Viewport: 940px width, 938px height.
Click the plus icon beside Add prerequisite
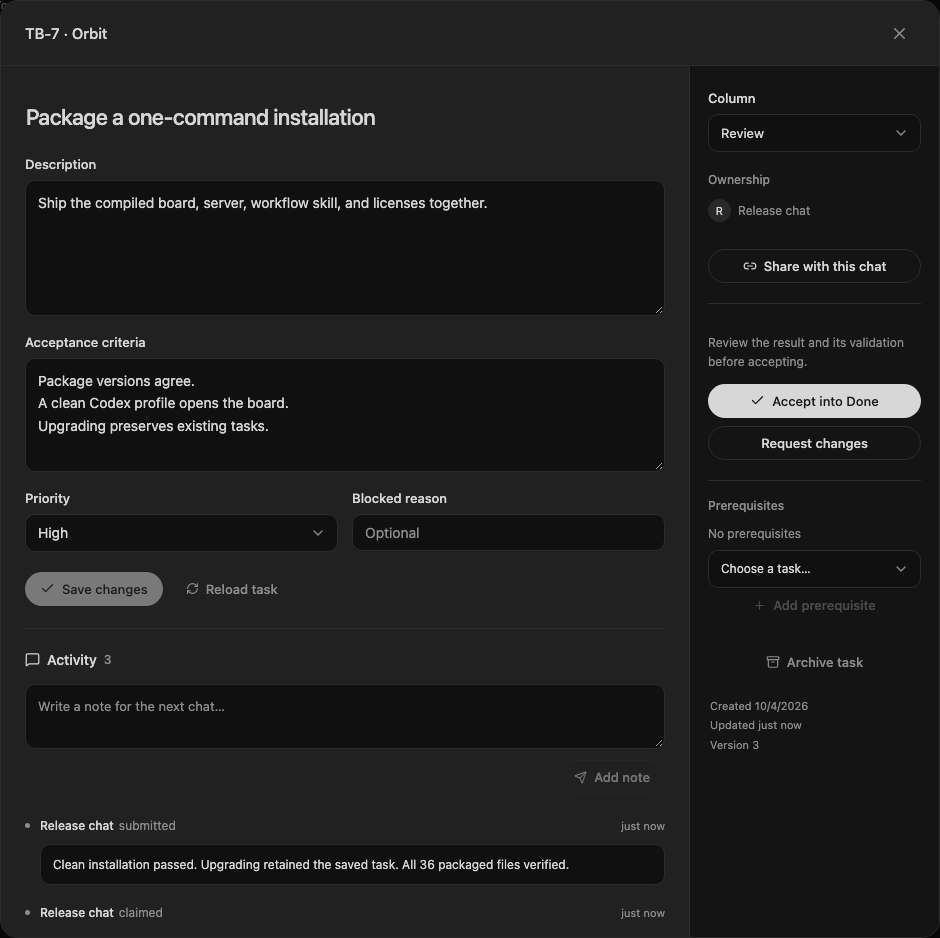coord(759,605)
